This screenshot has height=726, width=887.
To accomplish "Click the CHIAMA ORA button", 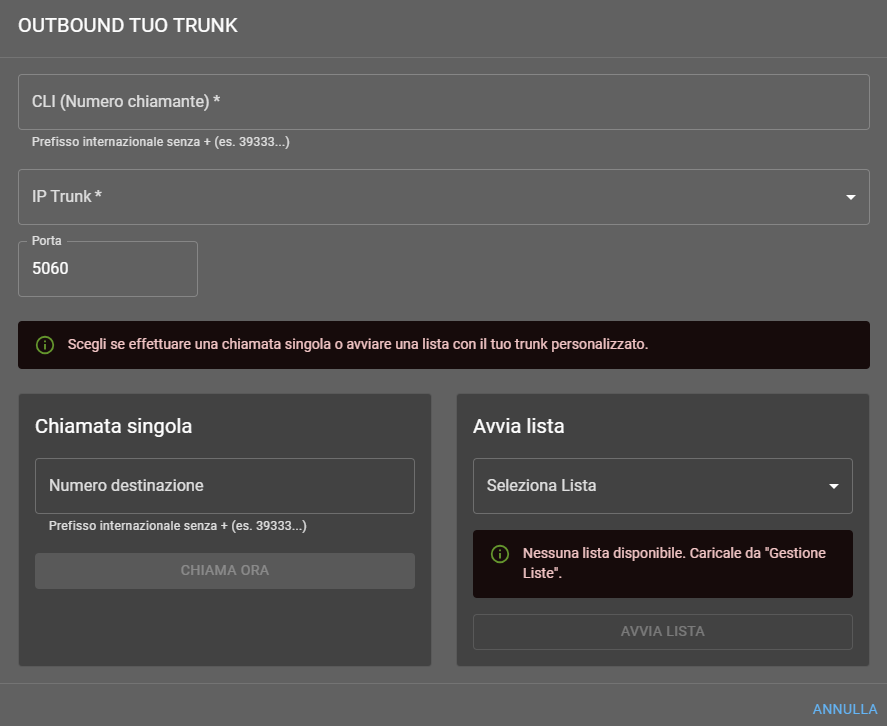I will coord(224,570).
